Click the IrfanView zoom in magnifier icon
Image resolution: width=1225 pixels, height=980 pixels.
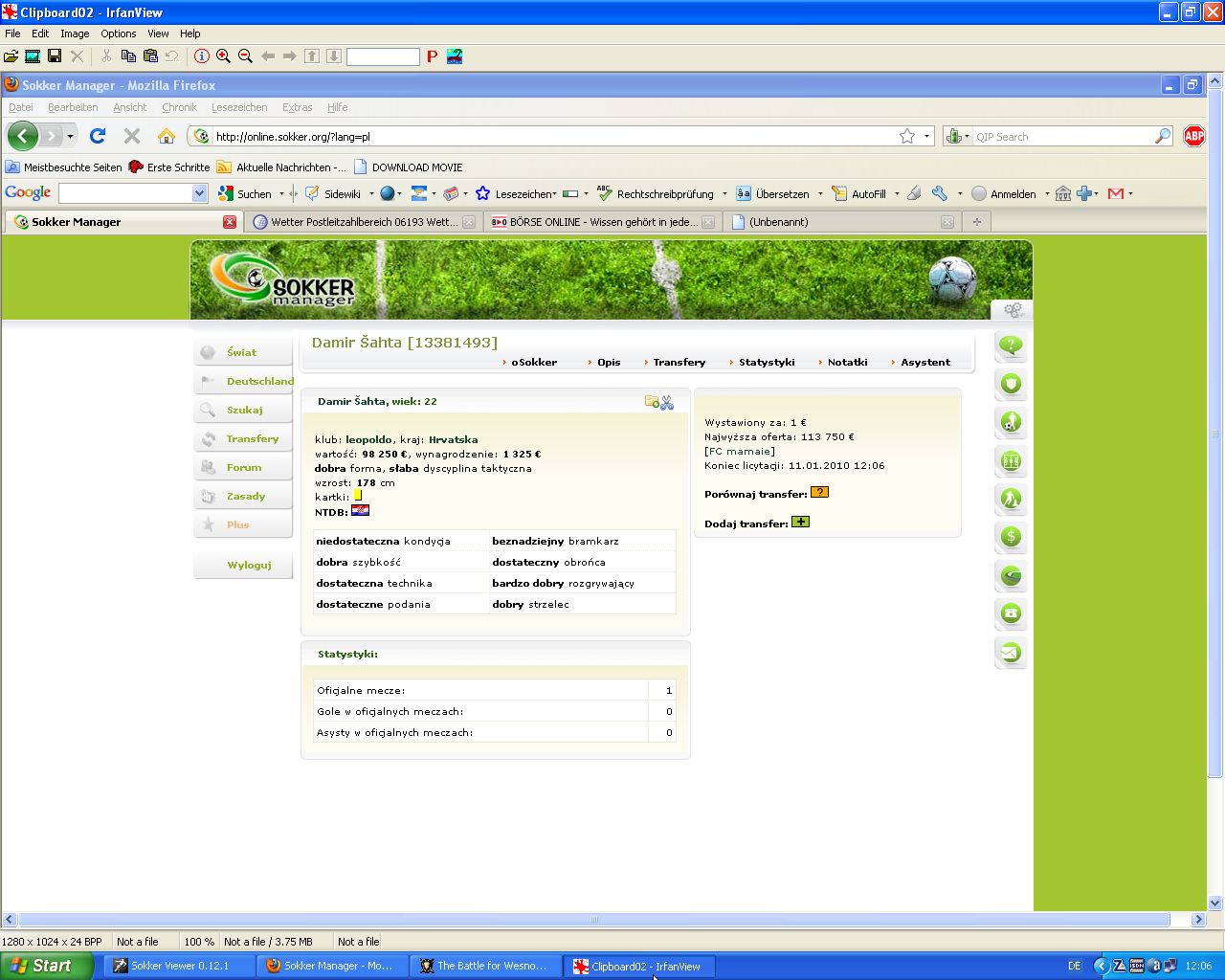pyautogui.click(x=223, y=56)
